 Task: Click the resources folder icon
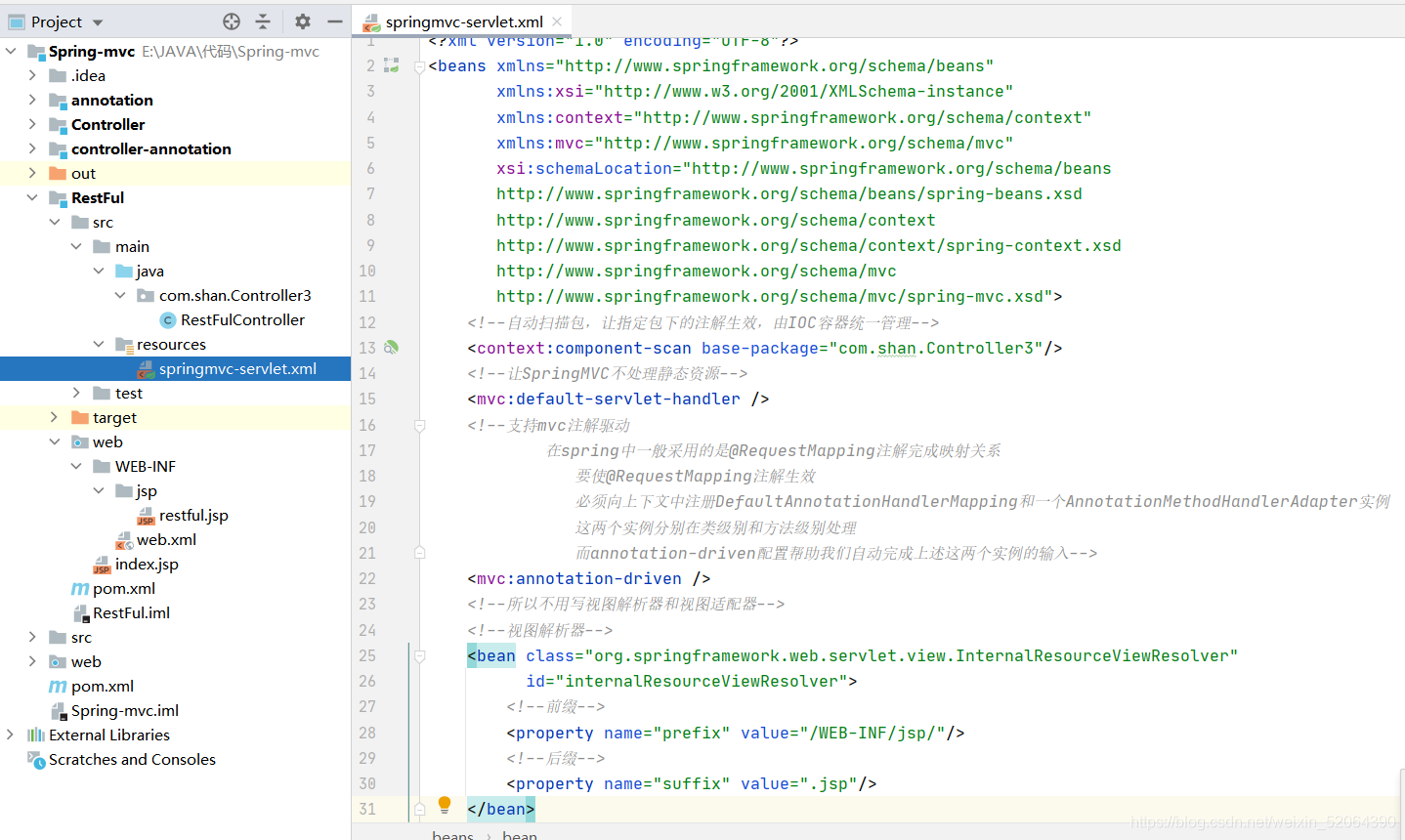point(124,344)
